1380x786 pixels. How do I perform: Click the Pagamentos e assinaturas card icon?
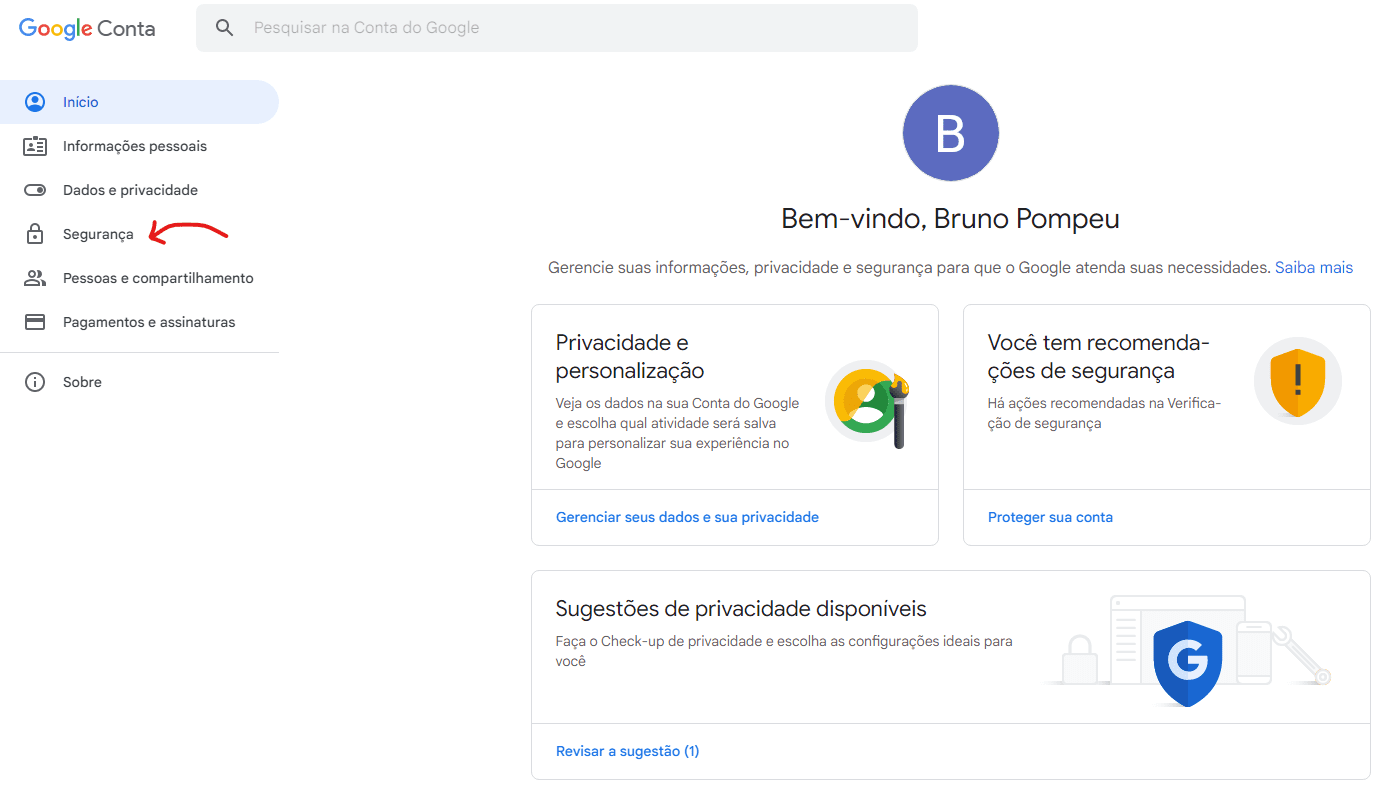click(x=35, y=322)
